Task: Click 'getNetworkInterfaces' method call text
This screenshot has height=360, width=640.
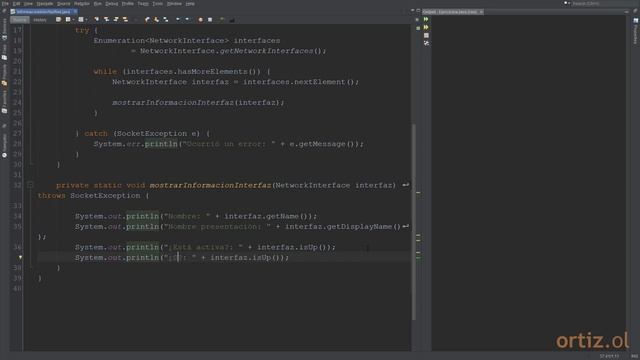Action: click(267, 51)
